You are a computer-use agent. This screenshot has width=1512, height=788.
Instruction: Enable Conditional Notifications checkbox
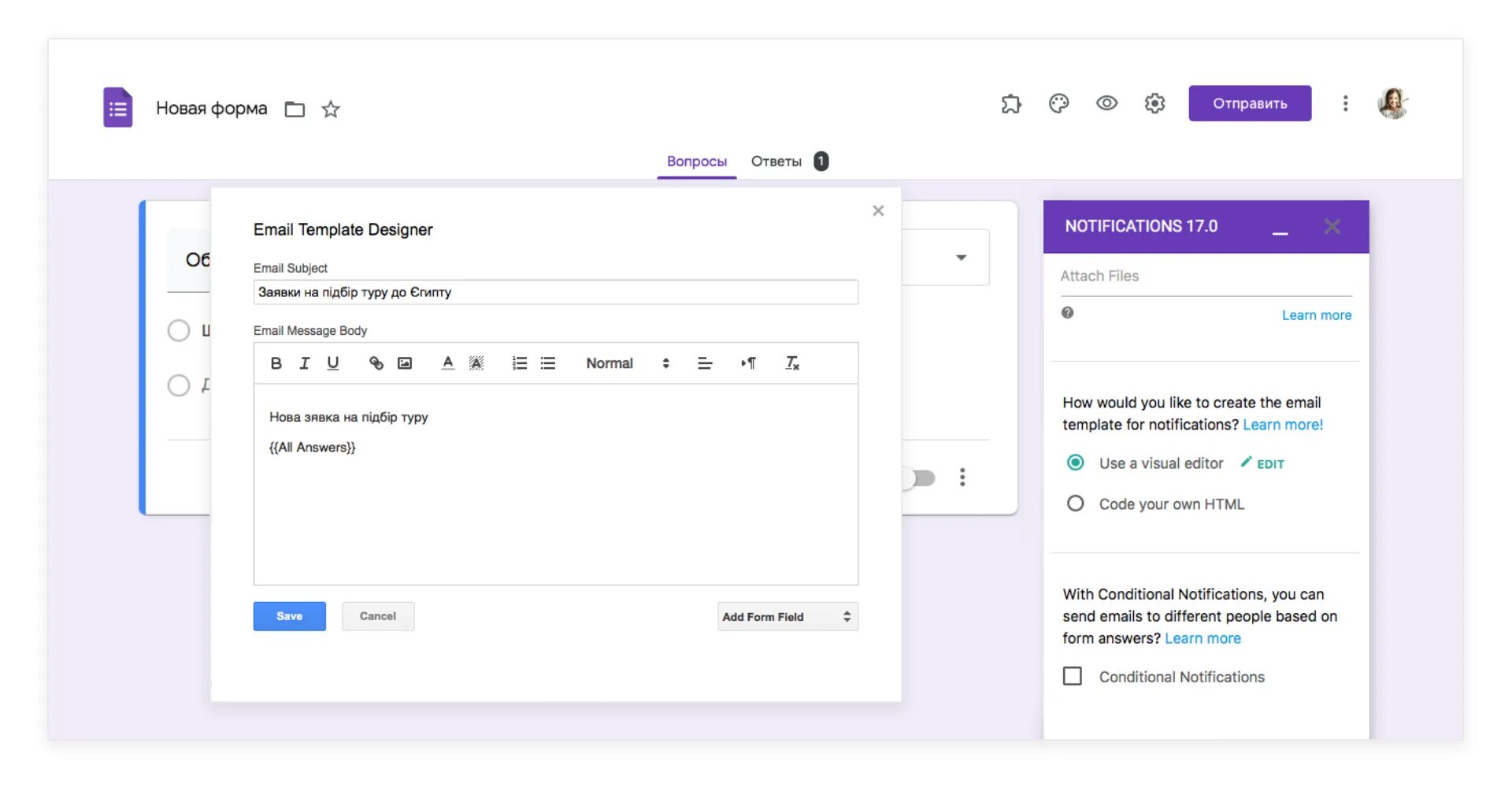click(1073, 676)
